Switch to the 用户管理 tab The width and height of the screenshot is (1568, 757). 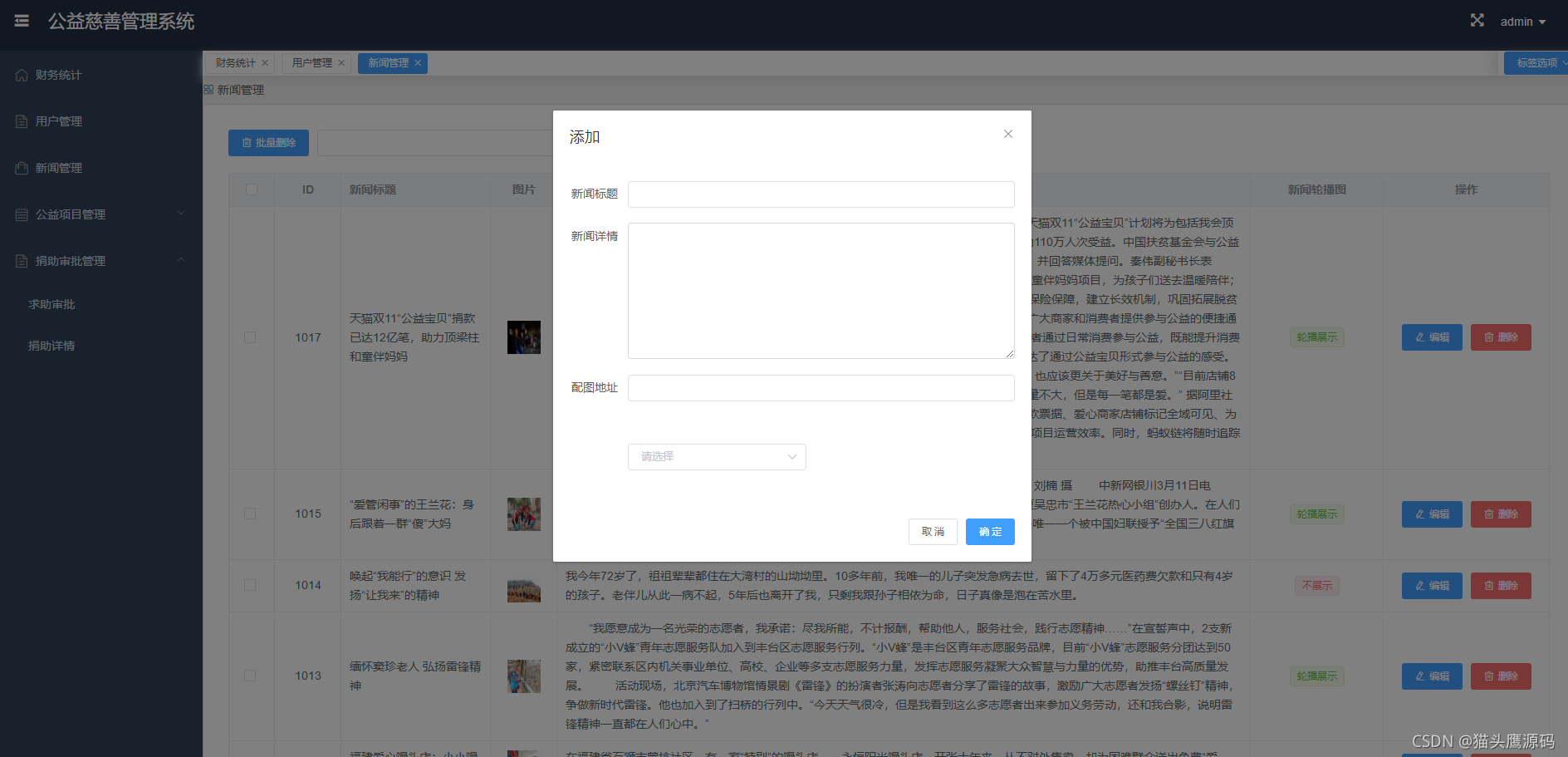312,63
